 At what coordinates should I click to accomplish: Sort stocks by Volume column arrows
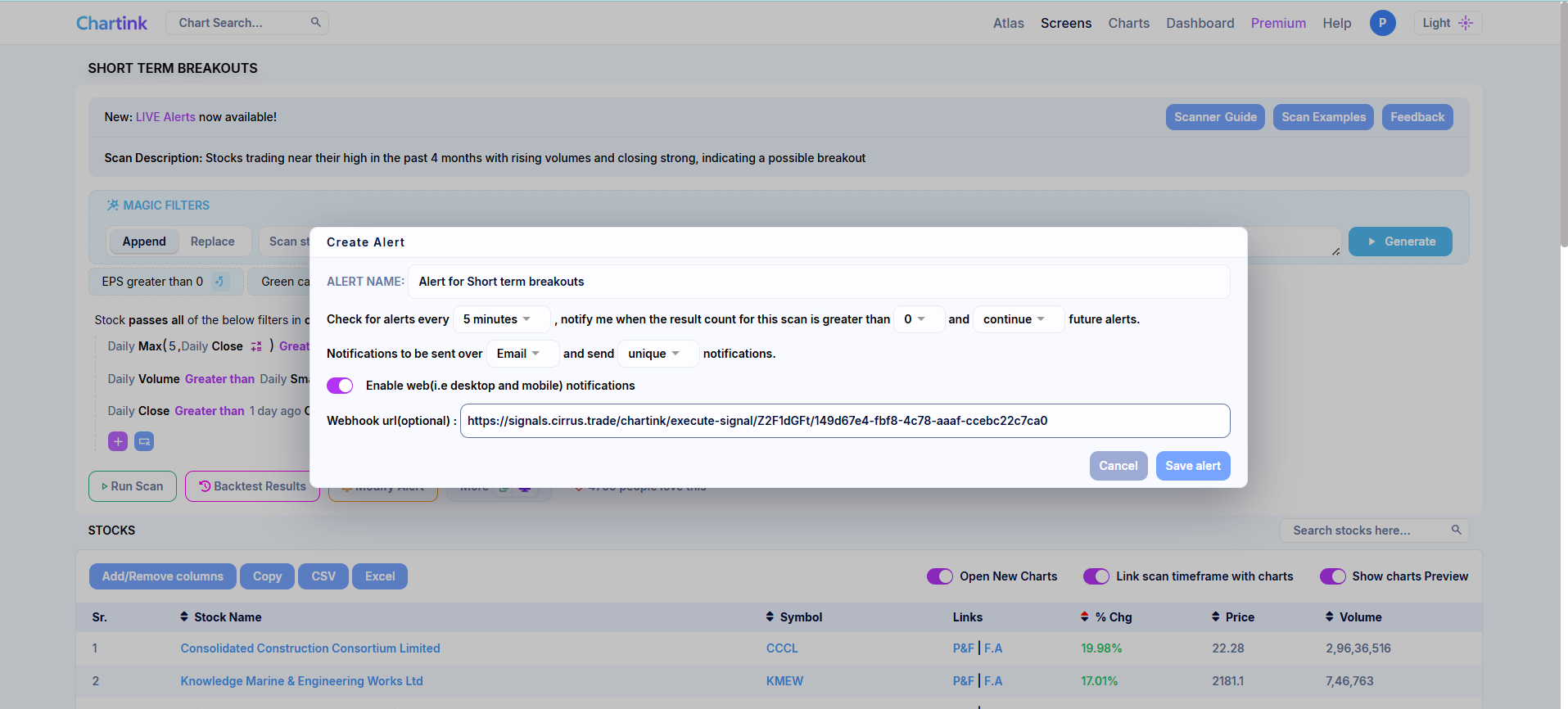pyautogui.click(x=1329, y=616)
